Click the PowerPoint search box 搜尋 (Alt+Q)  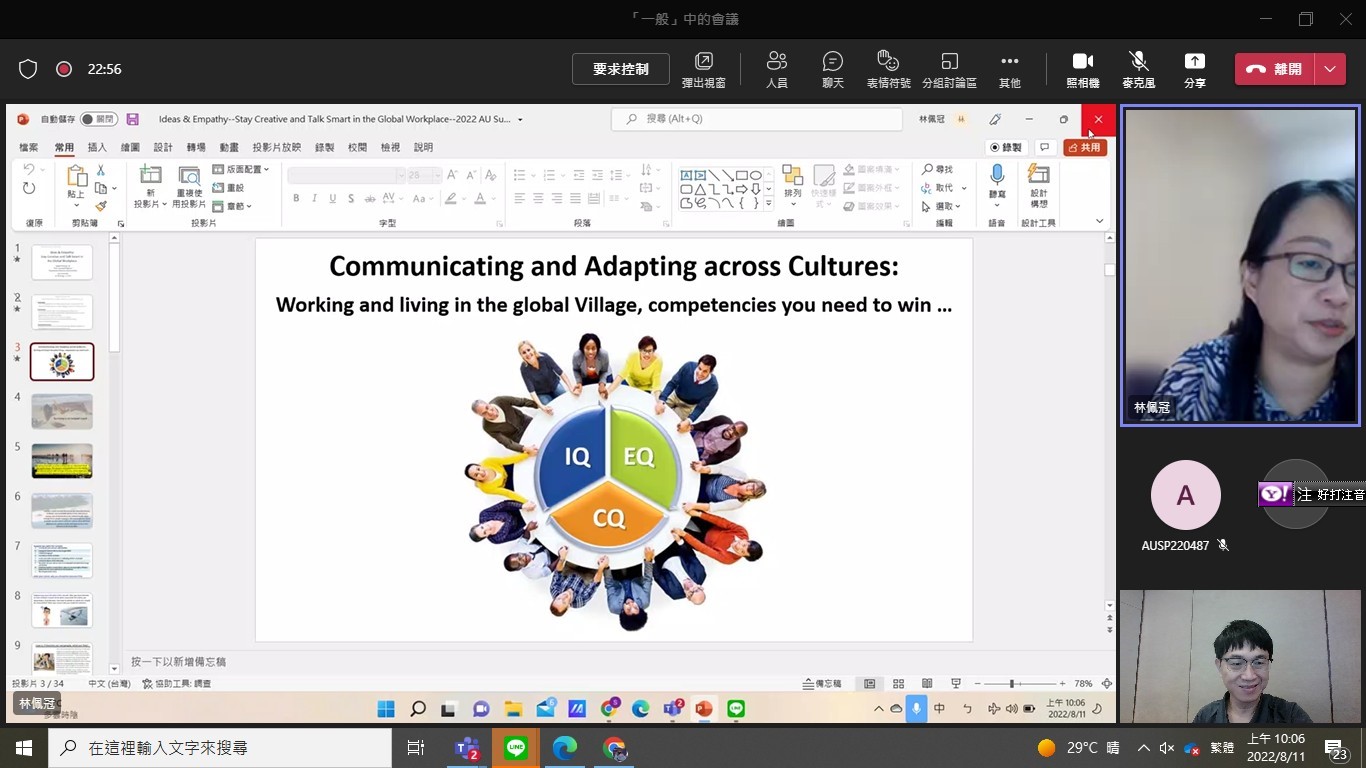click(756, 118)
